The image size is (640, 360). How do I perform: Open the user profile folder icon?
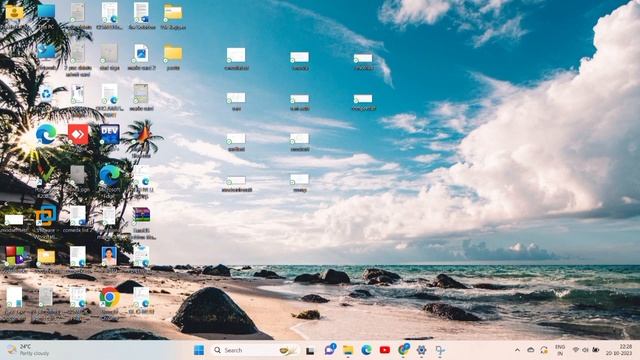14,12
